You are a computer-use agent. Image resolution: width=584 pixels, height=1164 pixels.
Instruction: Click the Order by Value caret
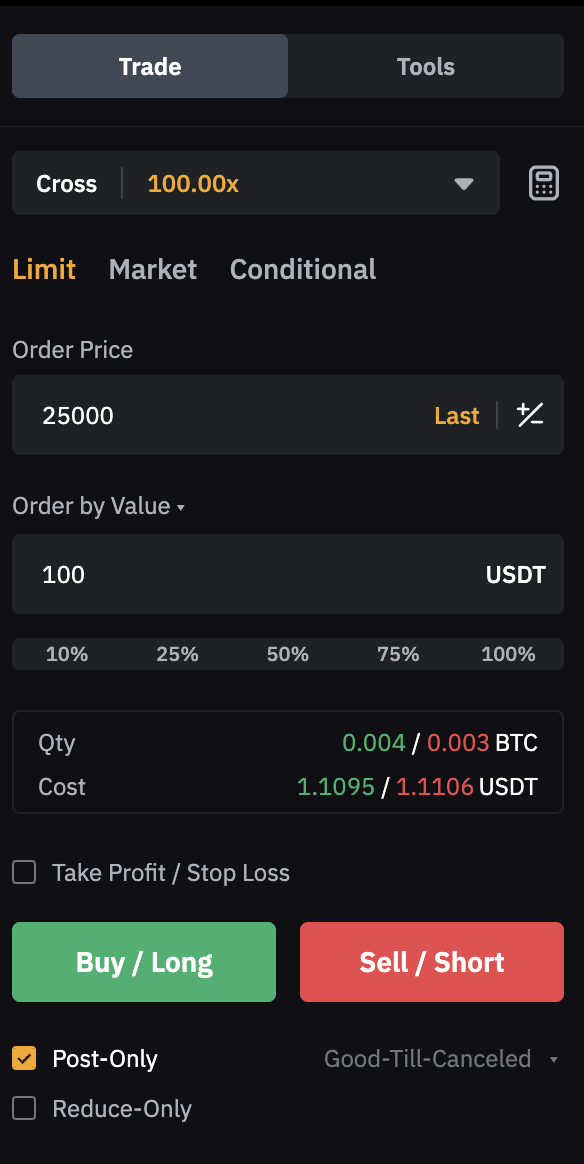tap(180, 508)
